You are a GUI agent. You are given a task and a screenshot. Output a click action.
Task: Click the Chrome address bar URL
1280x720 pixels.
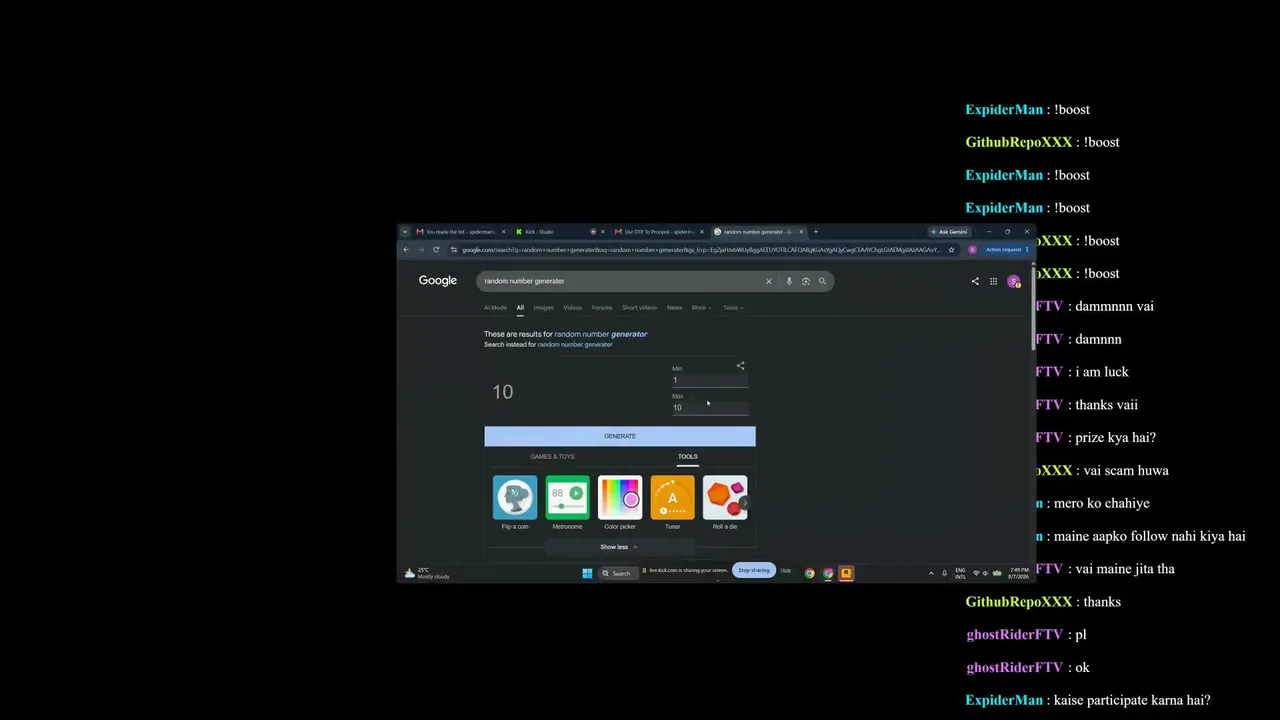click(700, 250)
